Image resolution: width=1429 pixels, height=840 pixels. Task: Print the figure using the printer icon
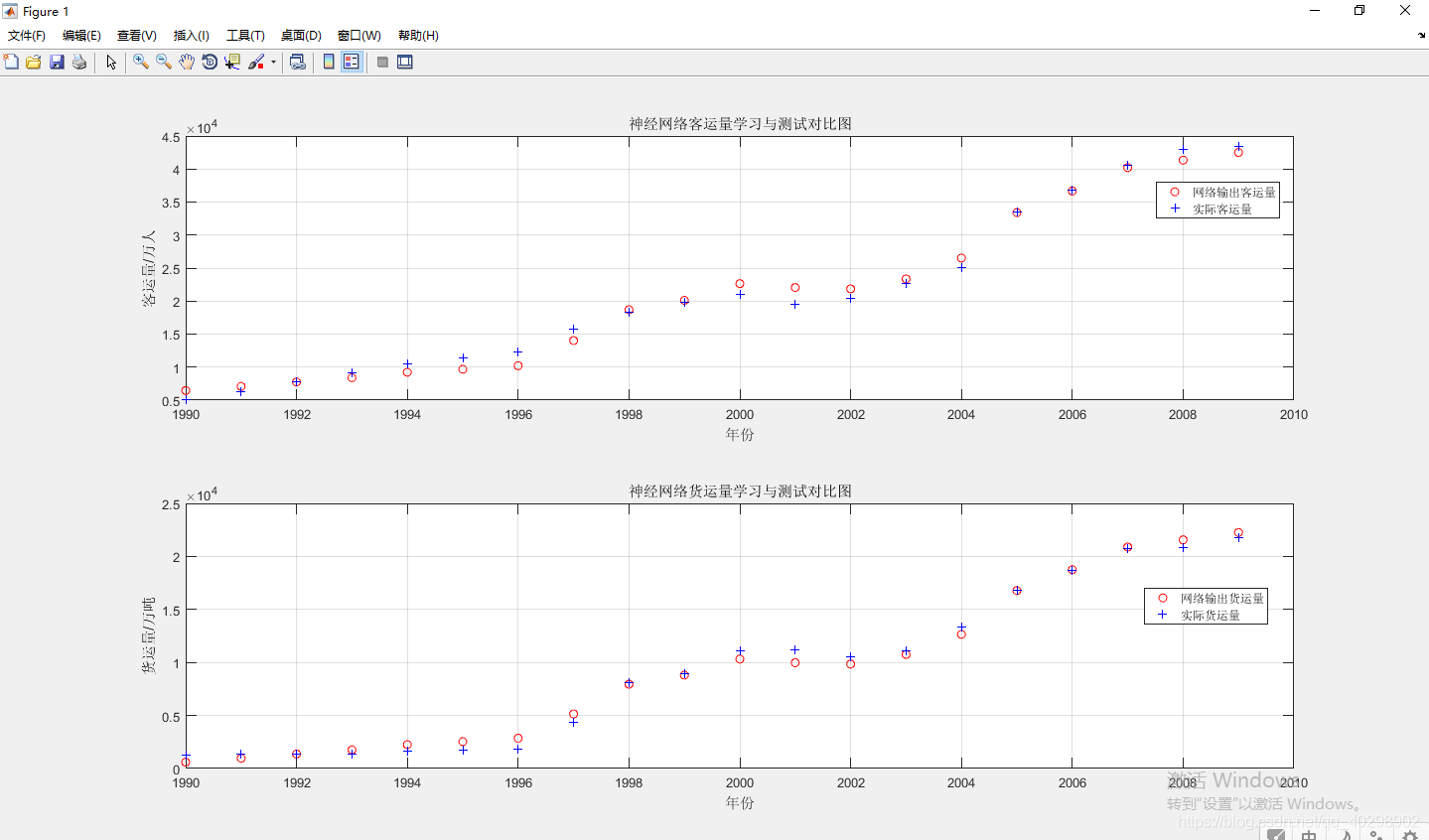[x=79, y=62]
